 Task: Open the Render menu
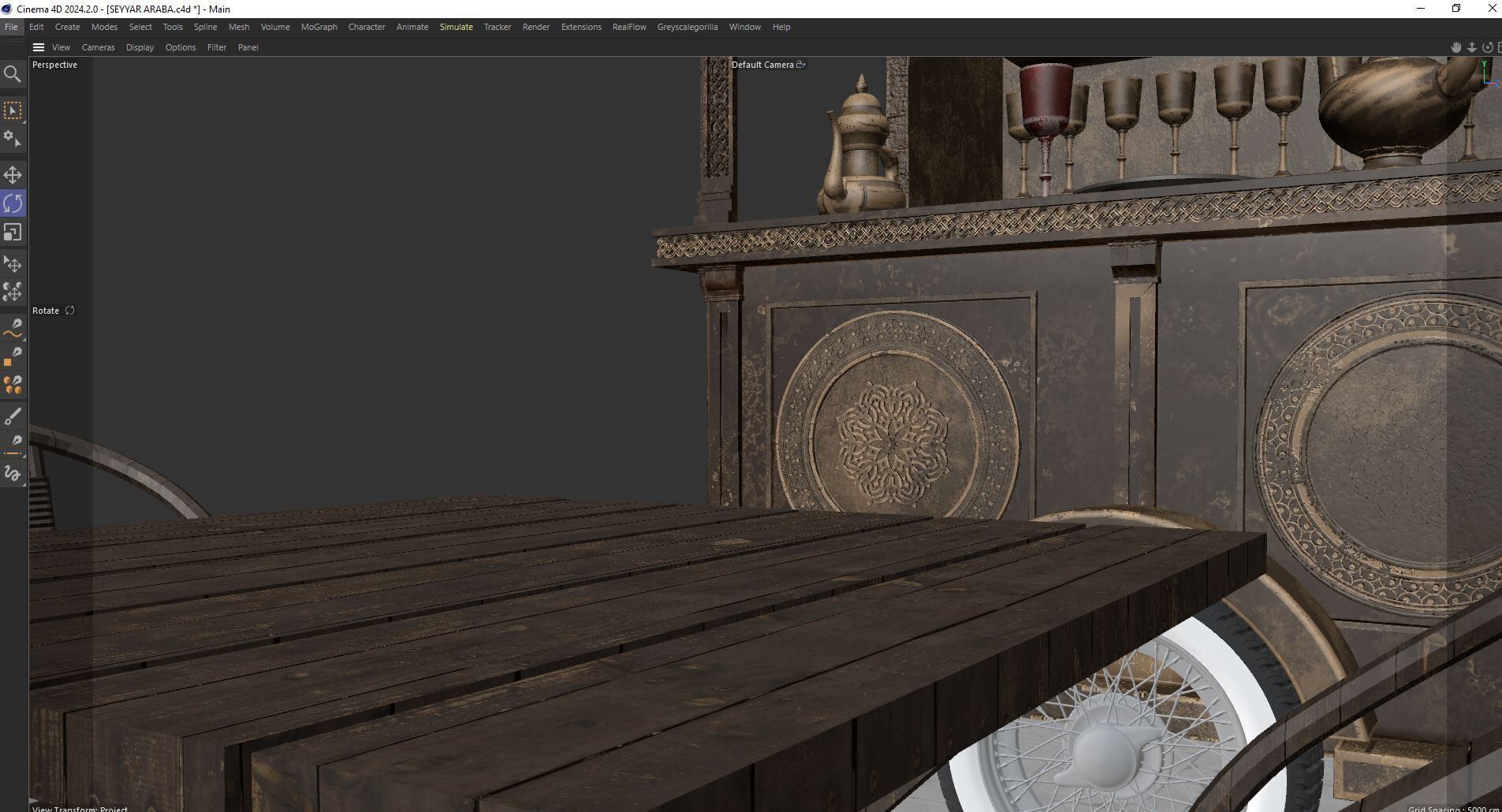click(536, 27)
